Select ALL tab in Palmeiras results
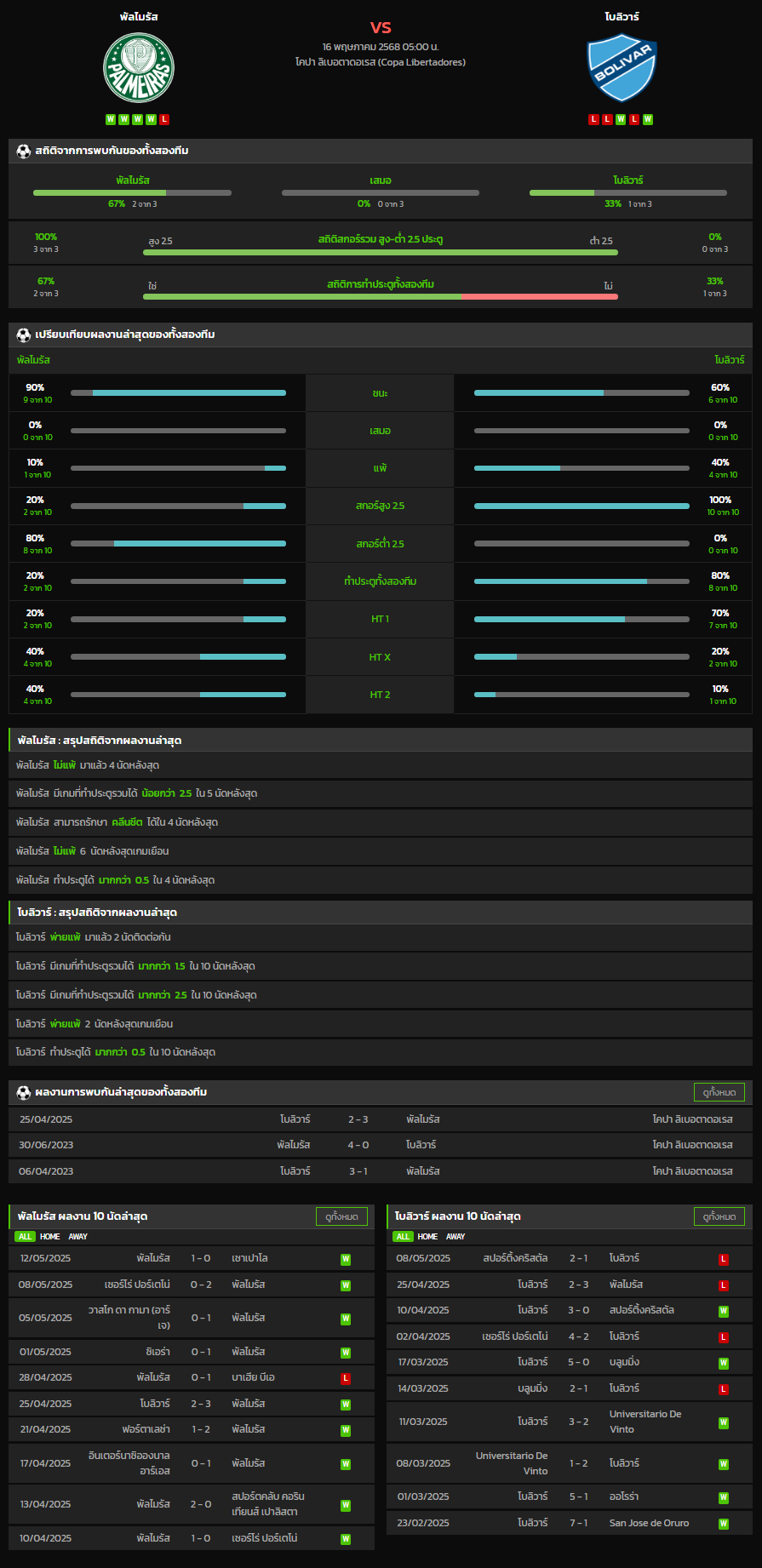Viewport: 762px width, 1568px height. coord(25,1237)
